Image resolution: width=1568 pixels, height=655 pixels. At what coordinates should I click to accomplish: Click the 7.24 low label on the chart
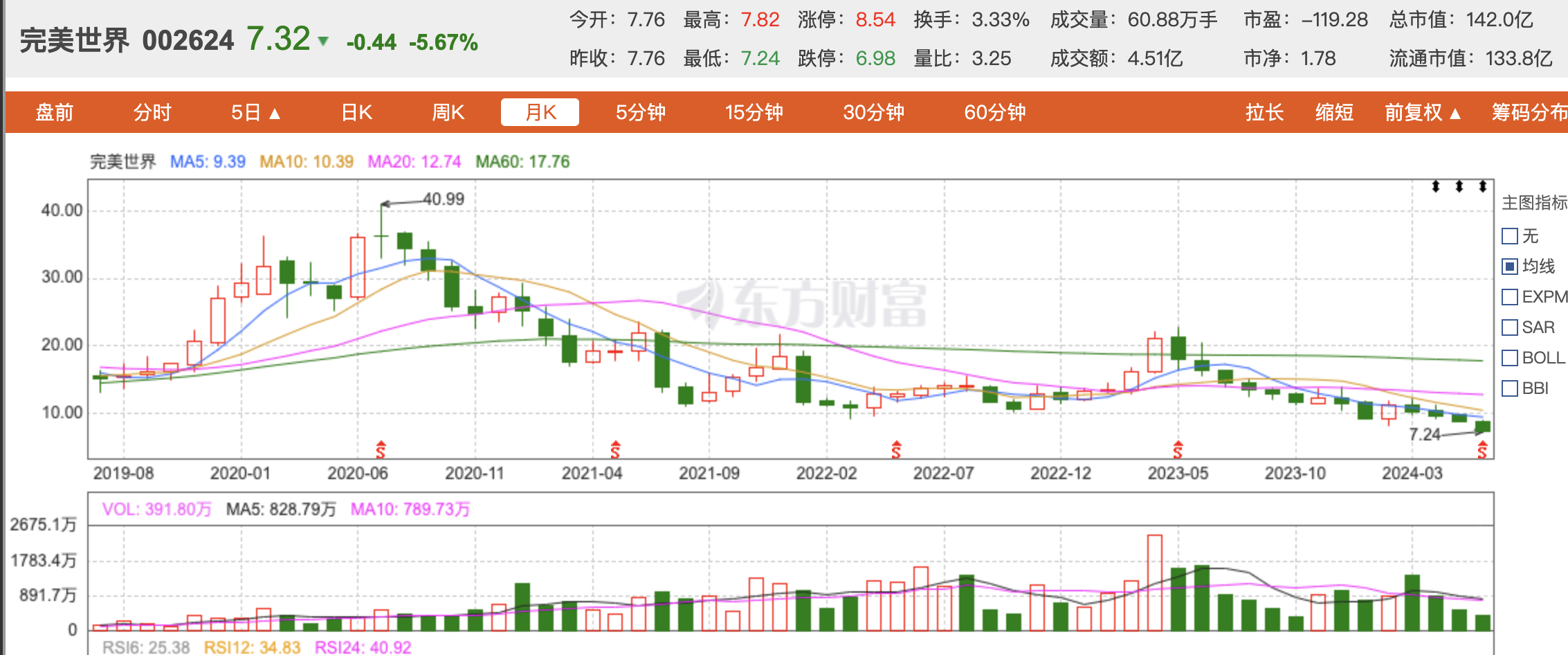coord(1425,435)
